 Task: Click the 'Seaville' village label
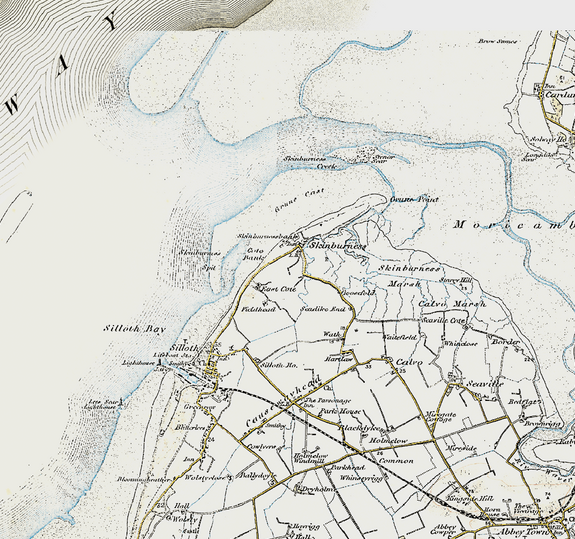coord(485,384)
